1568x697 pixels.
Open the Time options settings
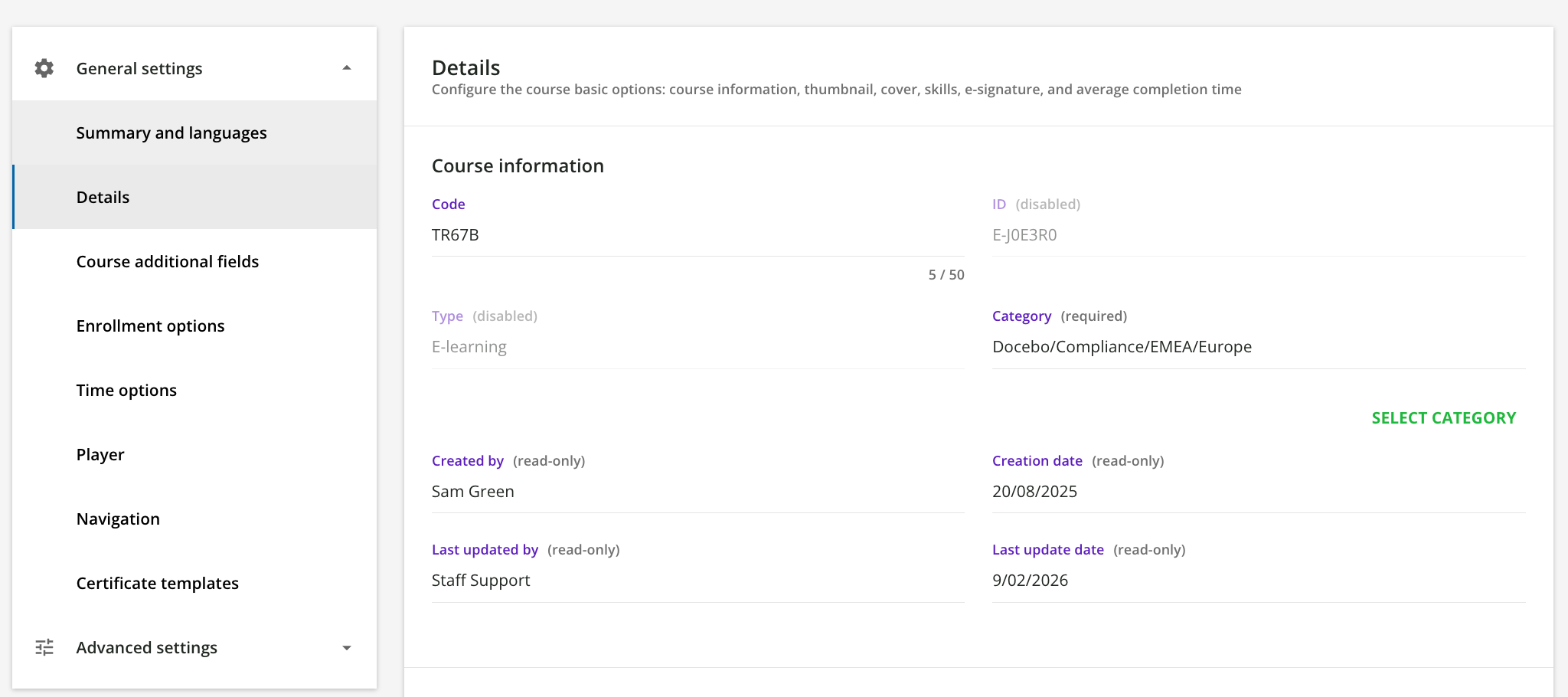[x=126, y=389]
